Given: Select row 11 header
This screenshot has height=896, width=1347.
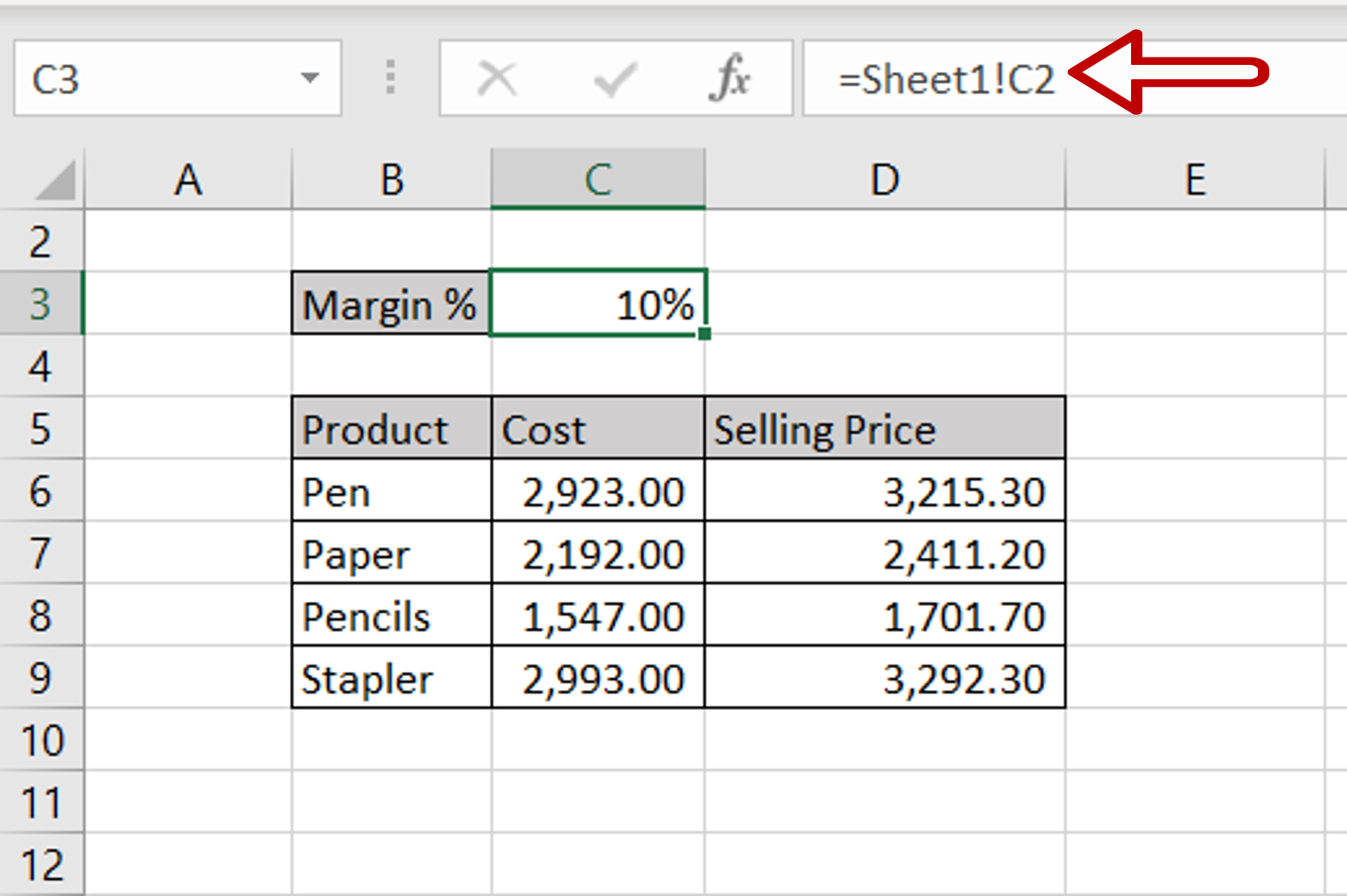Looking at the screenshot, I should click(42, 802).
